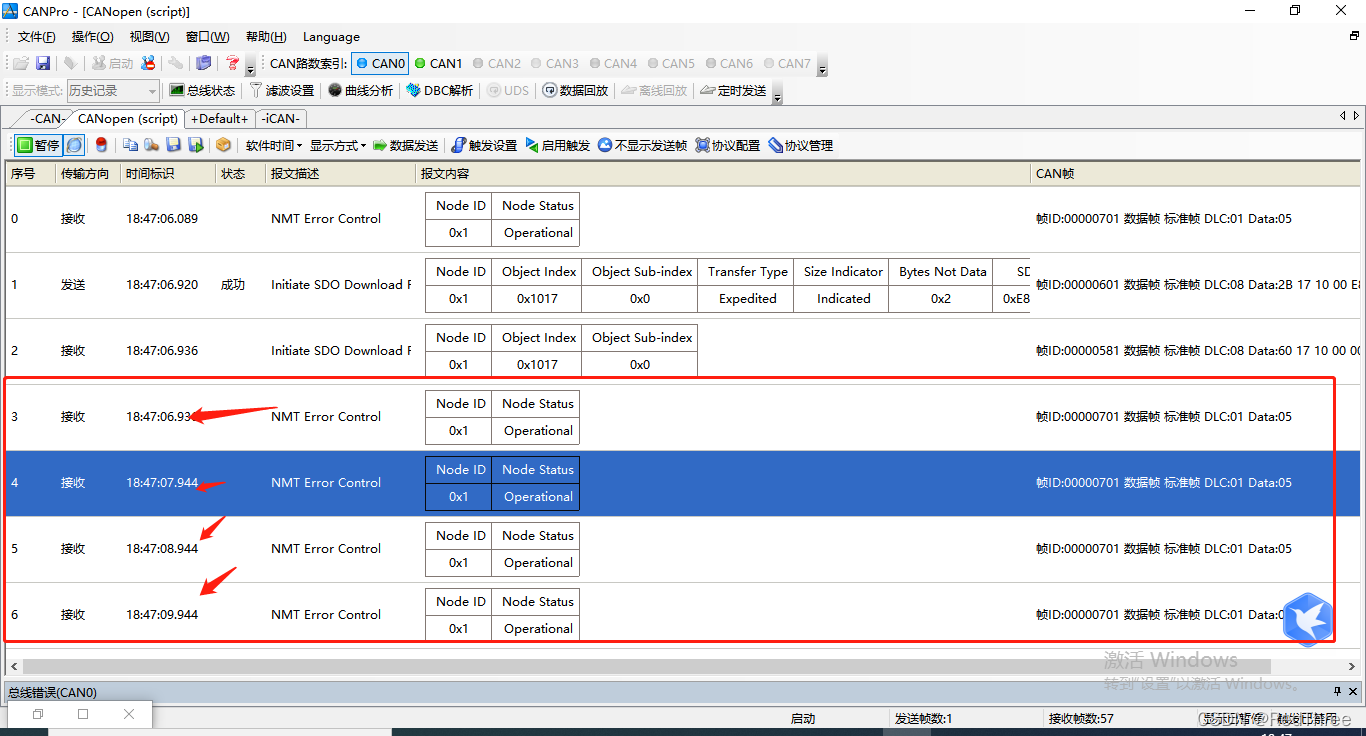Viewport: 1366px width, 736px height.
Task: Expand overflow arrow after 定时发送
Action: (x=777, y=95)
